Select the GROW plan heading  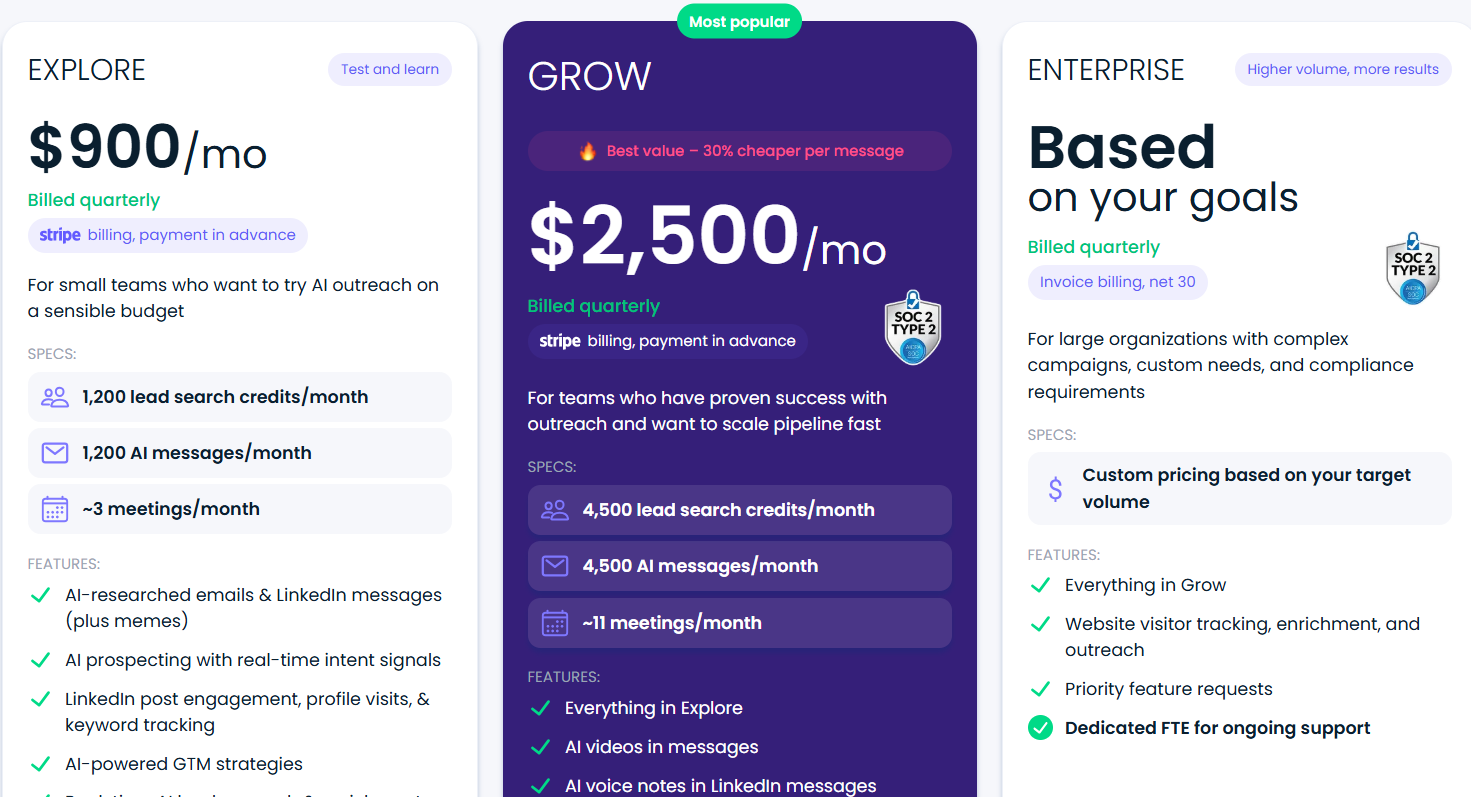coord(589,75)
